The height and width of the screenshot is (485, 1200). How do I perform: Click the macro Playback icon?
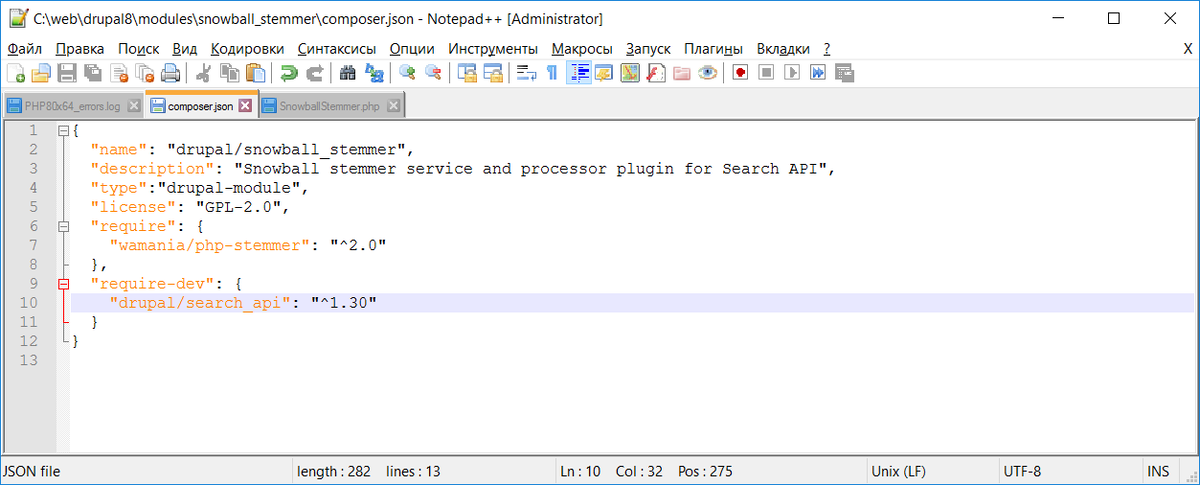pyautogui.click(x=793, y=72)
